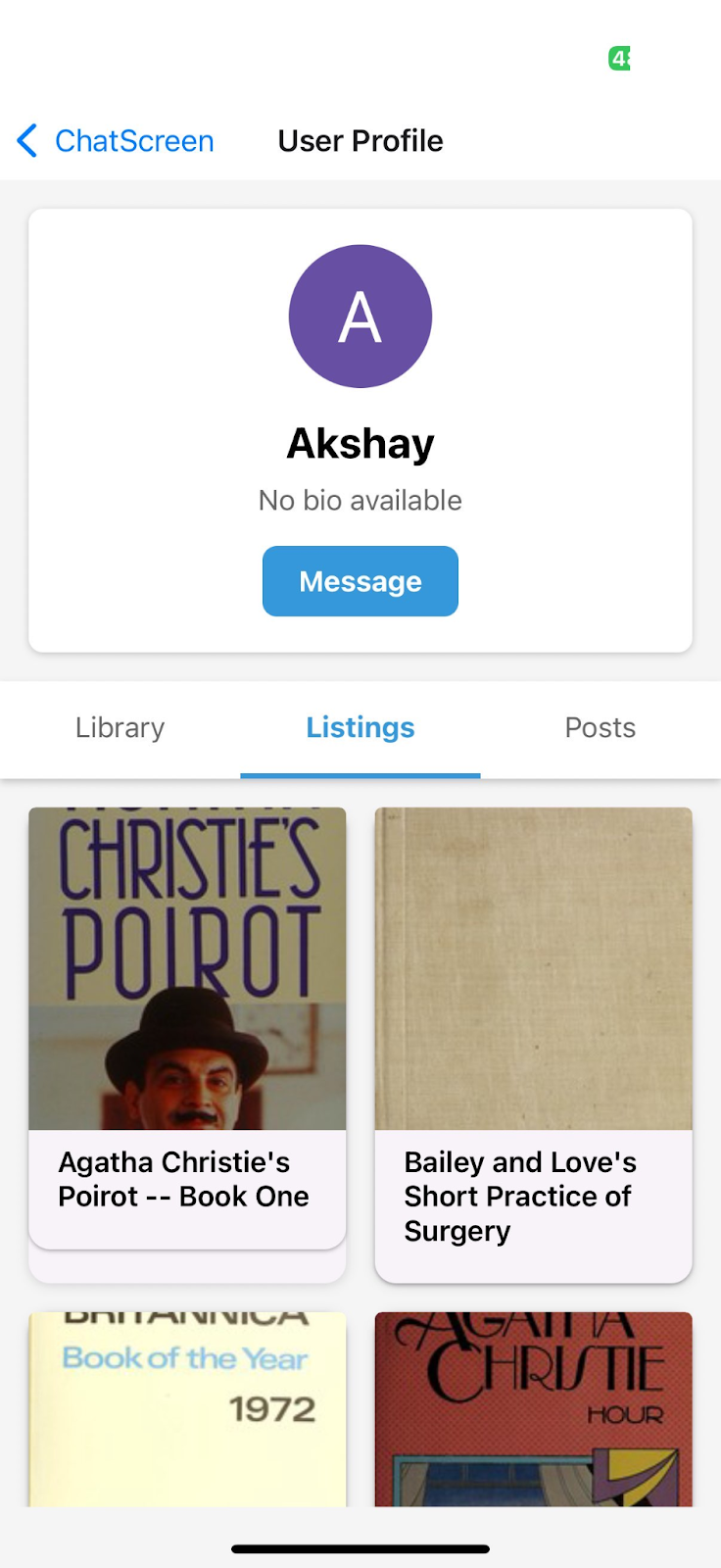This screenshot has height=1568, width=721.
Task: Open the Britannica Book of the Year 1972 cover
Action: click(187, 1408)
